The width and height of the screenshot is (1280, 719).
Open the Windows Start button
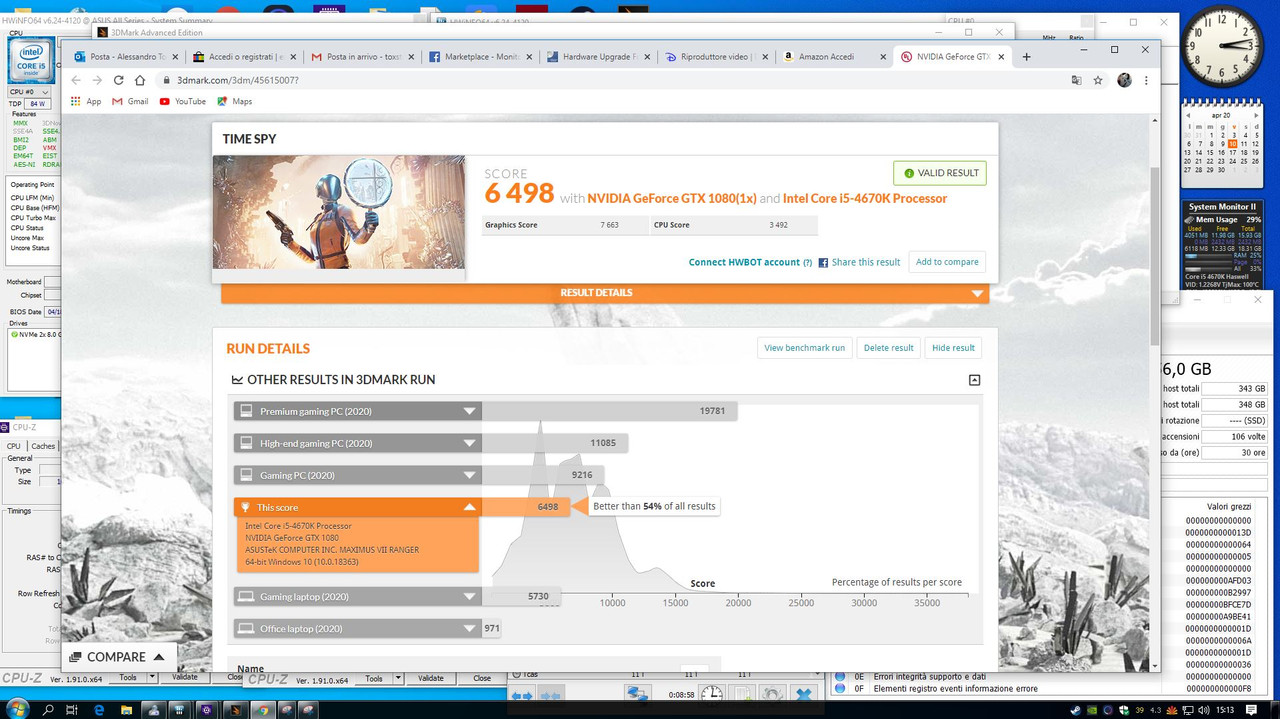click(x=16, y=709)
